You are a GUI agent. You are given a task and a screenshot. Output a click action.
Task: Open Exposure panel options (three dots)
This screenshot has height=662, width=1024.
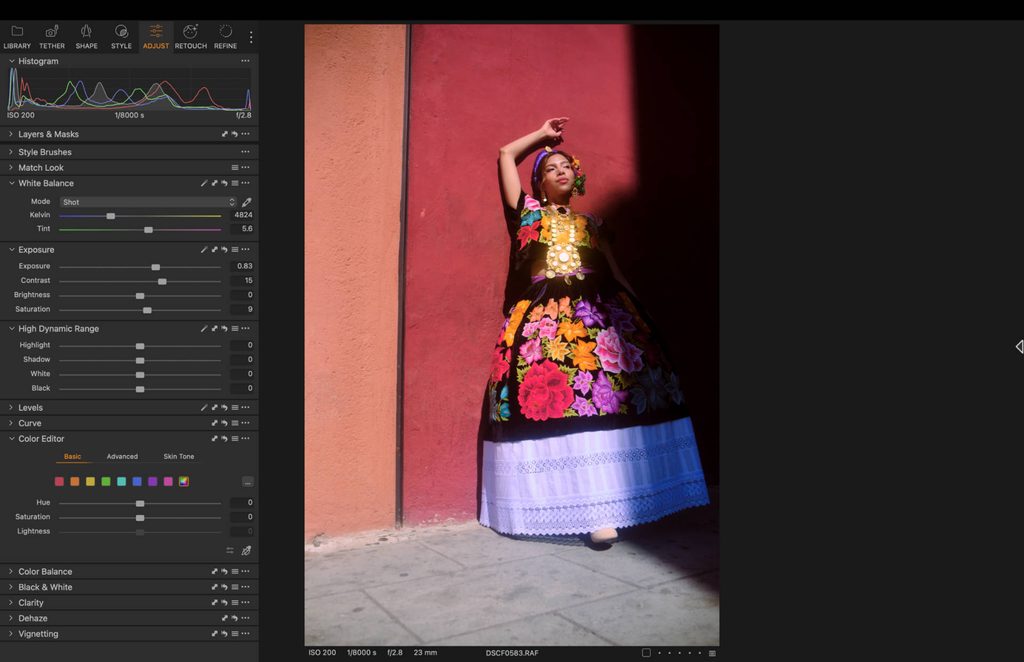245,249
